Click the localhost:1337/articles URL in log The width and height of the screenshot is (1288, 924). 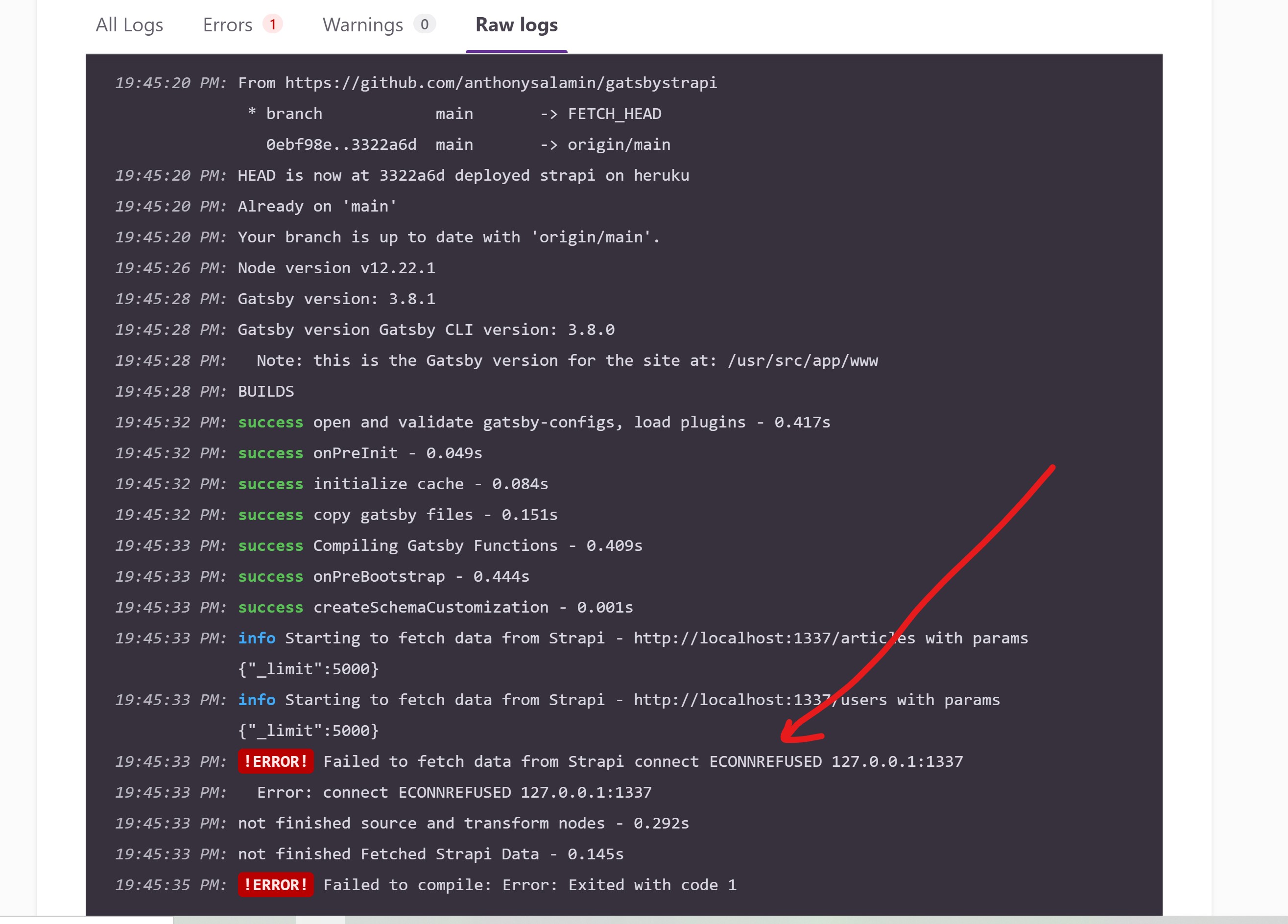click(x=774, y=639)
